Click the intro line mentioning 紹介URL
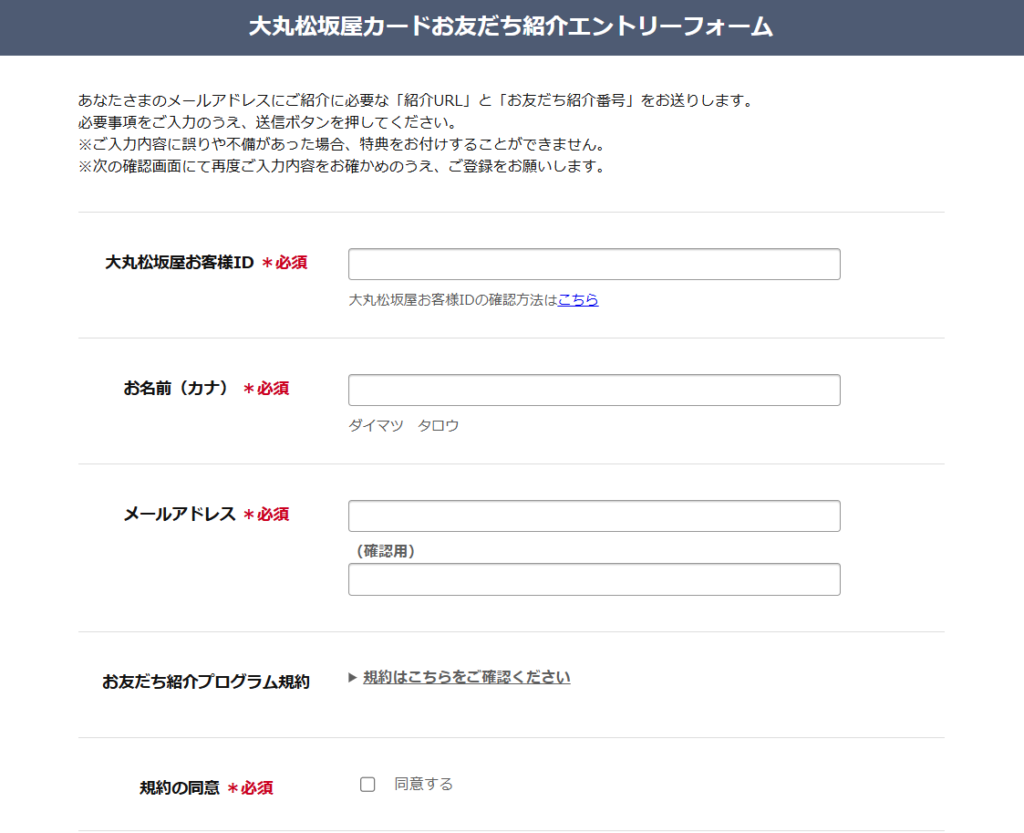 [x=417, y=101]
